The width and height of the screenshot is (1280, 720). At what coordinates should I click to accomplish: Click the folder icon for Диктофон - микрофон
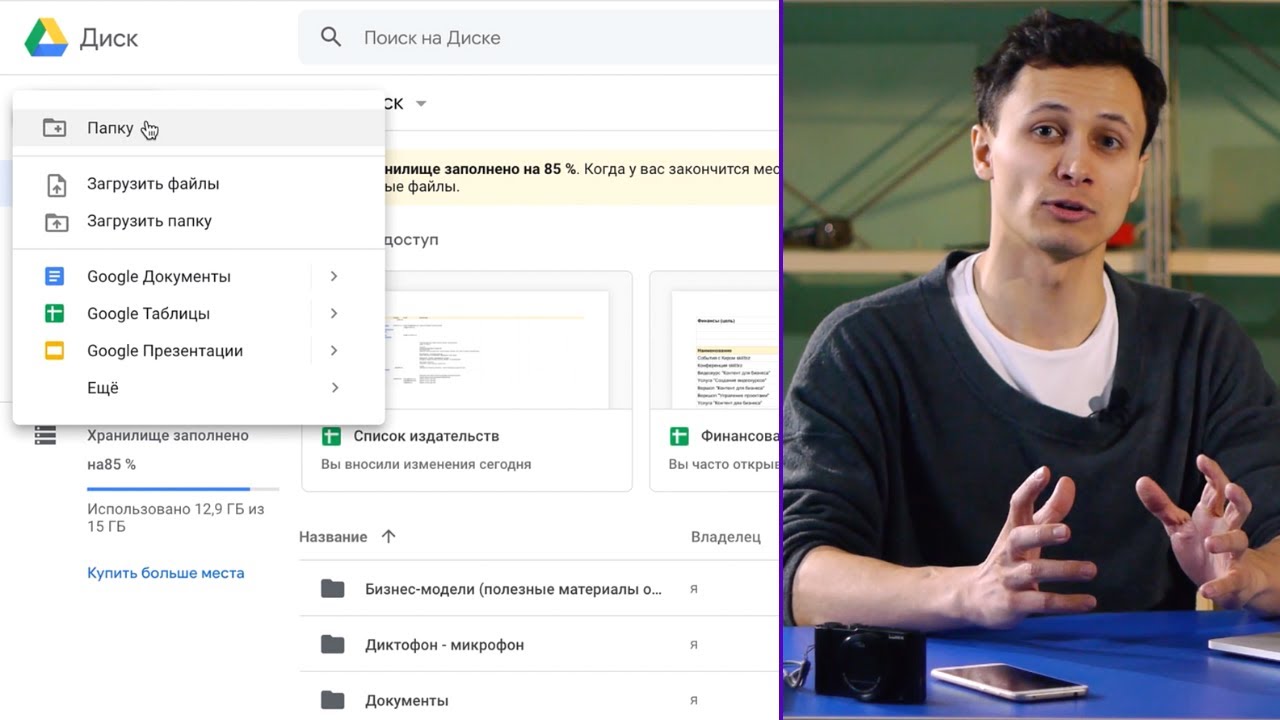pos(333,645)
